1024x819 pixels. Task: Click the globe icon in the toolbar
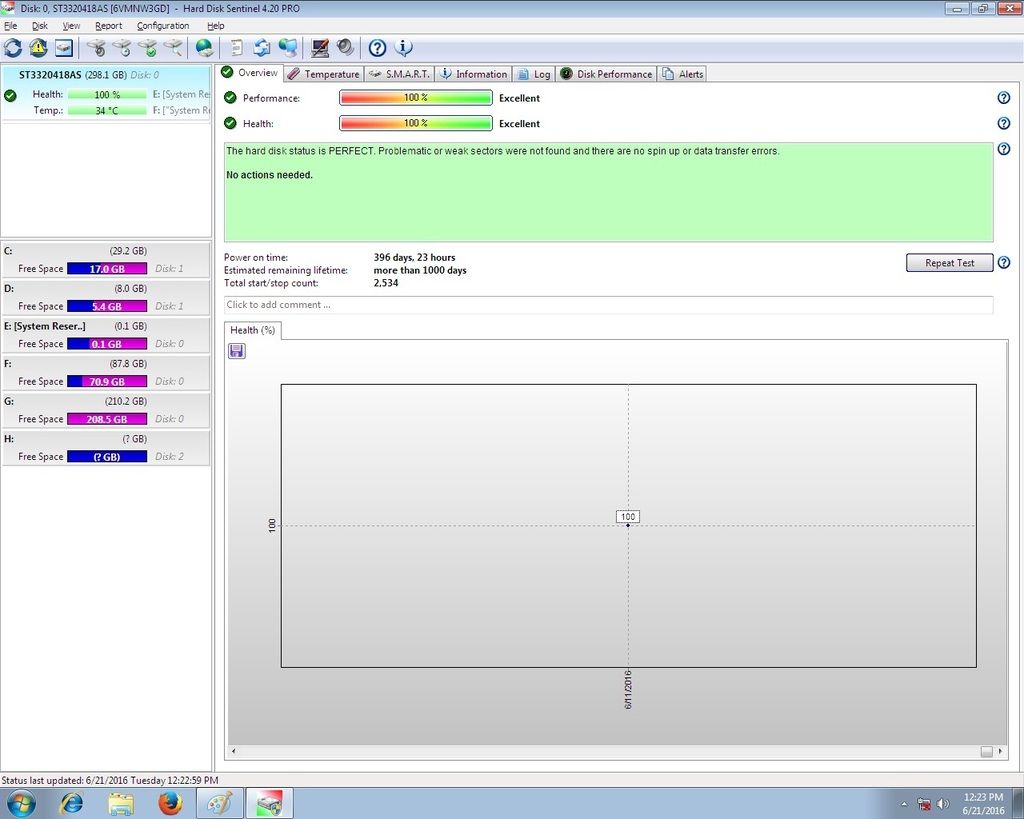[x=204, y=48]
